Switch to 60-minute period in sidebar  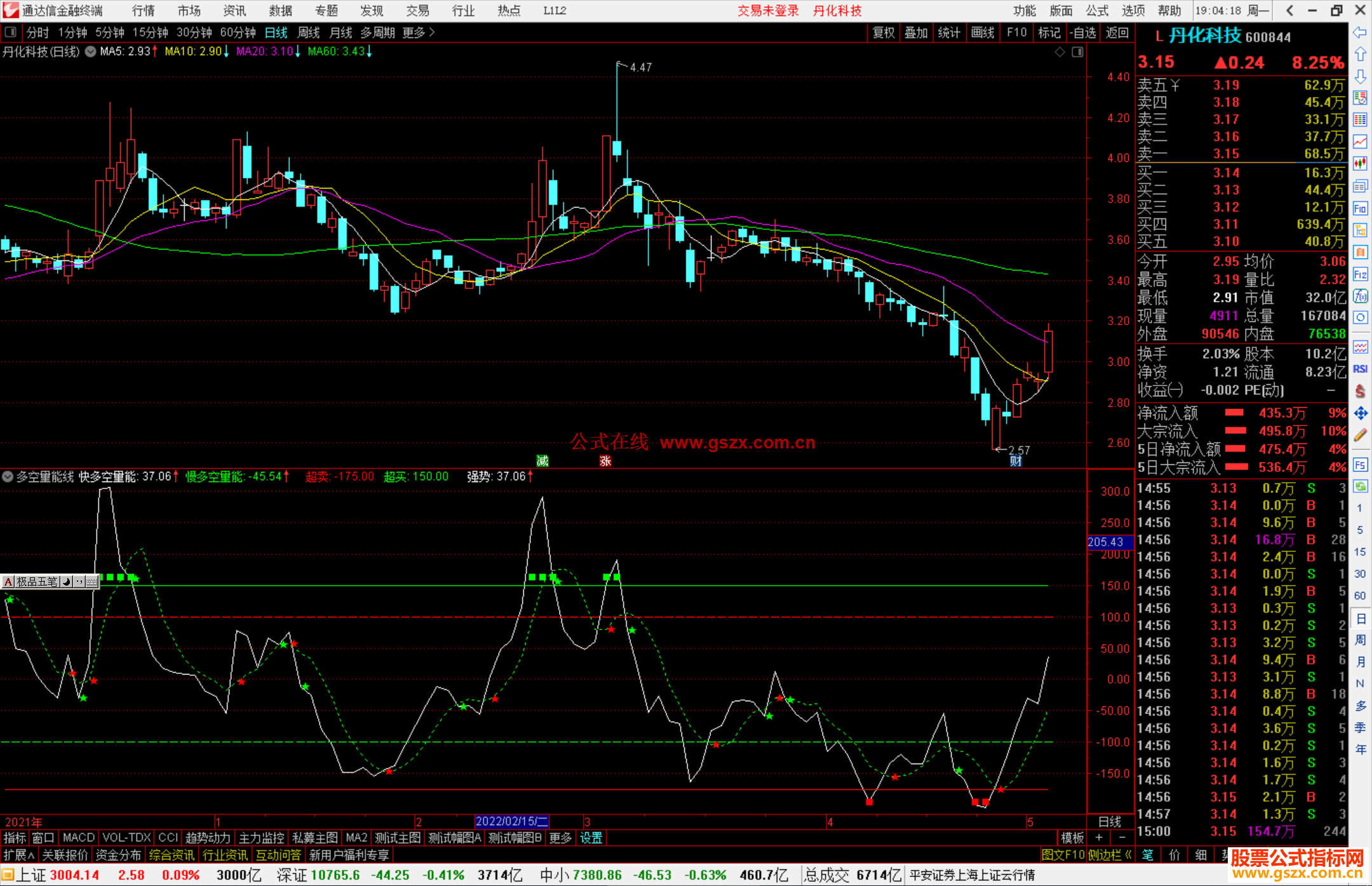click(x=1360, y=595)
